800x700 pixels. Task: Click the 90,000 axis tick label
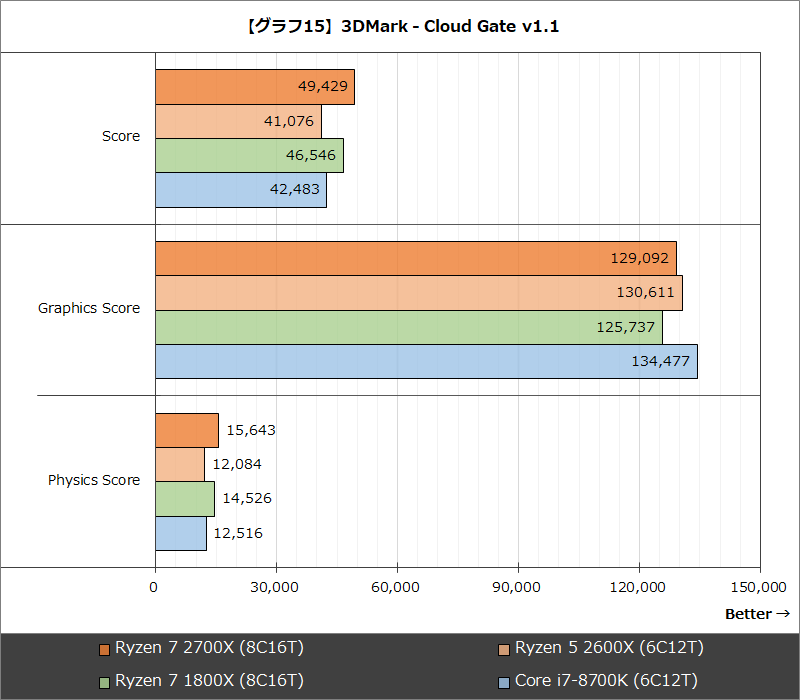point(516,590)
